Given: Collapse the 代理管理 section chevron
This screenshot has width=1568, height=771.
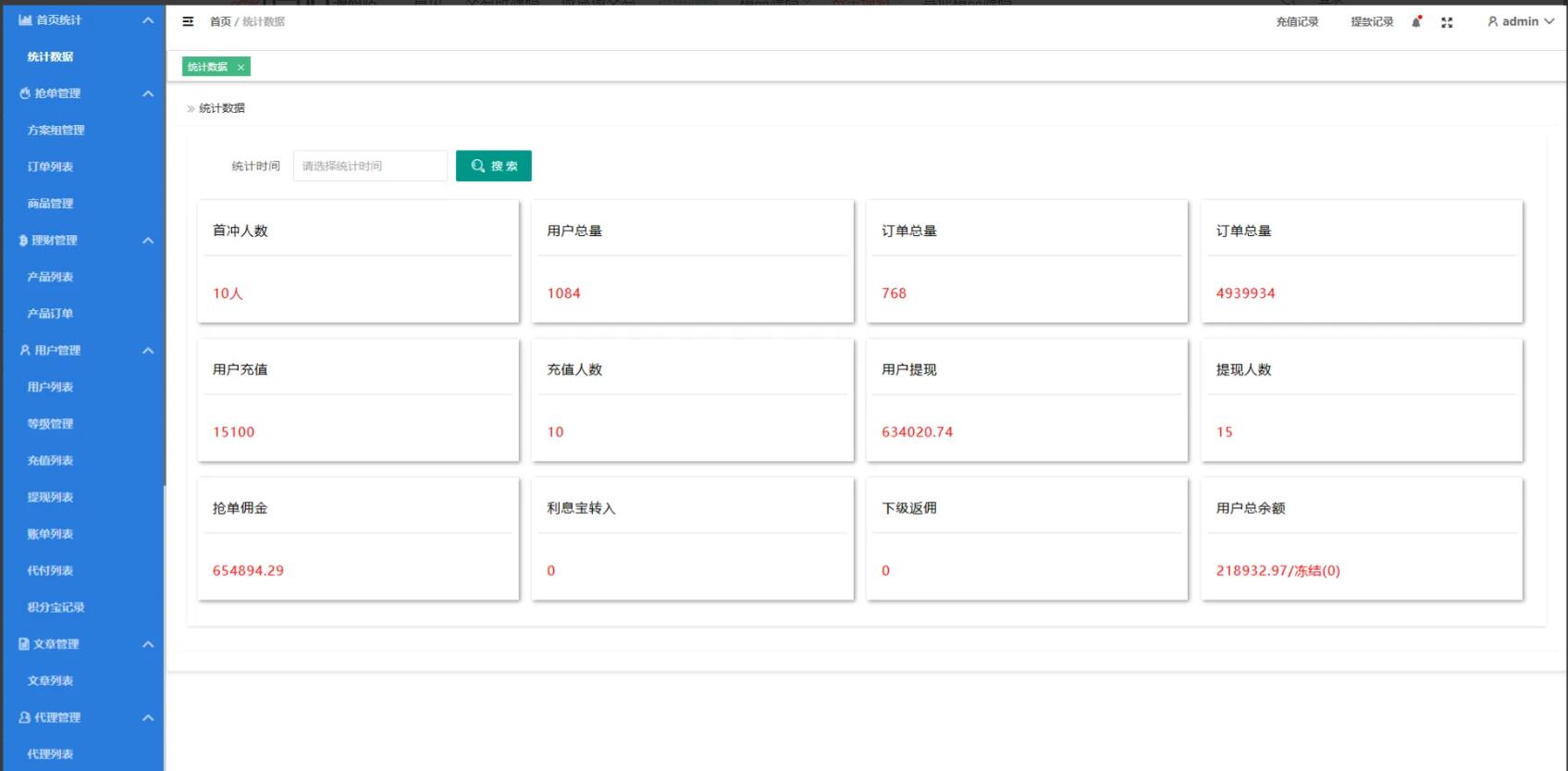Looking at the screenshot, I should 148,718.
